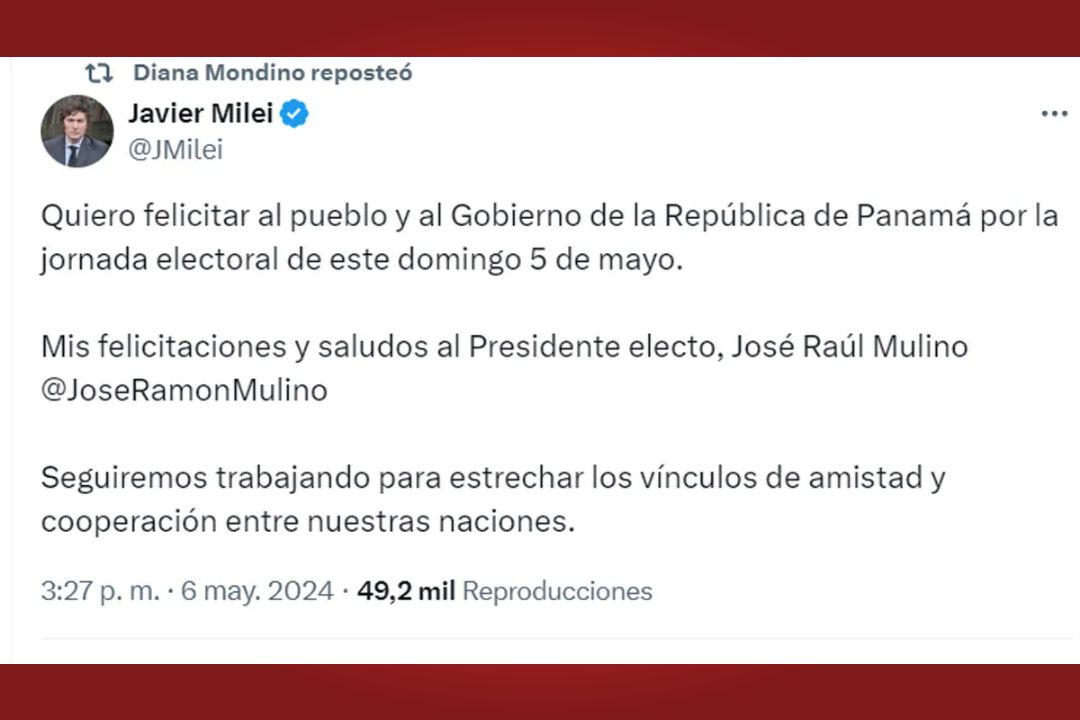Click the repost arrows icon
Viewport: 1080px width, 720px height.
point(98,73)
